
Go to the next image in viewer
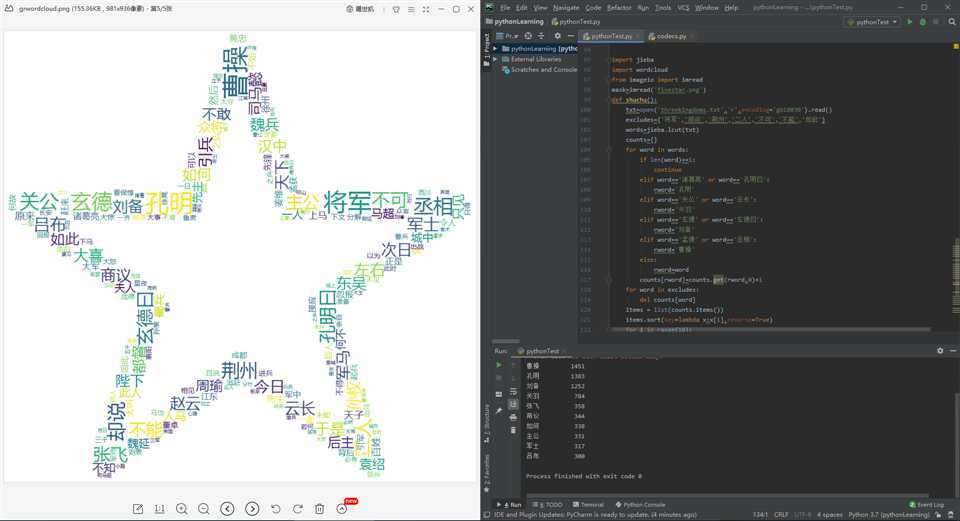point(252,509)
